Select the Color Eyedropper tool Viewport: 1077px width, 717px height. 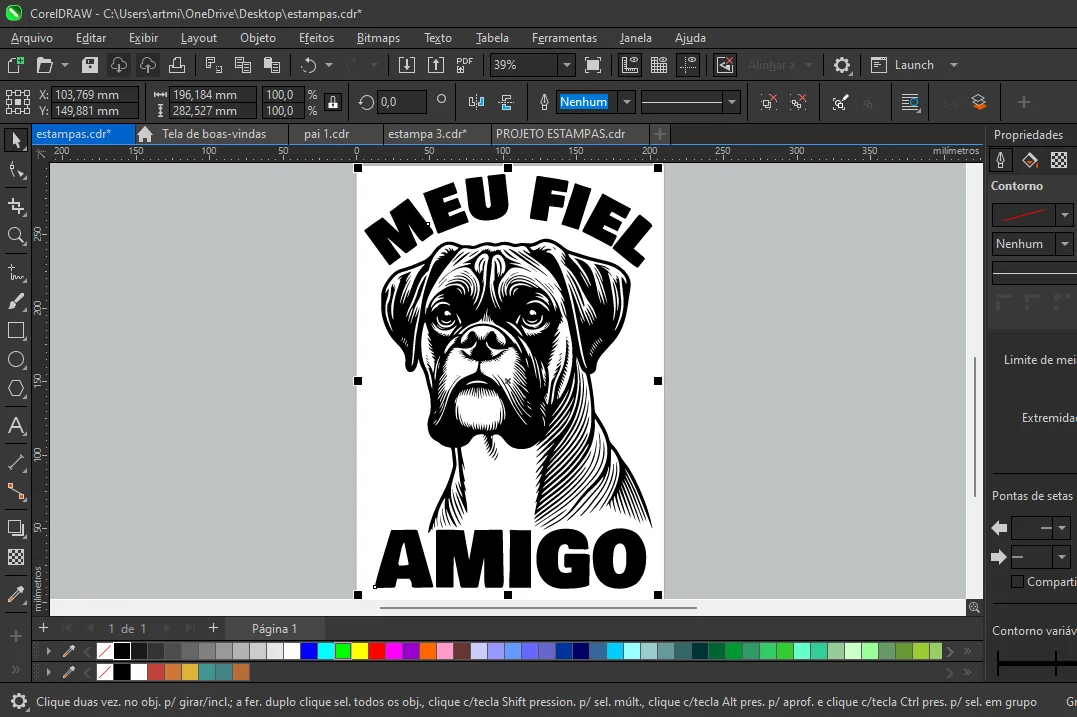tap(16, 594)
